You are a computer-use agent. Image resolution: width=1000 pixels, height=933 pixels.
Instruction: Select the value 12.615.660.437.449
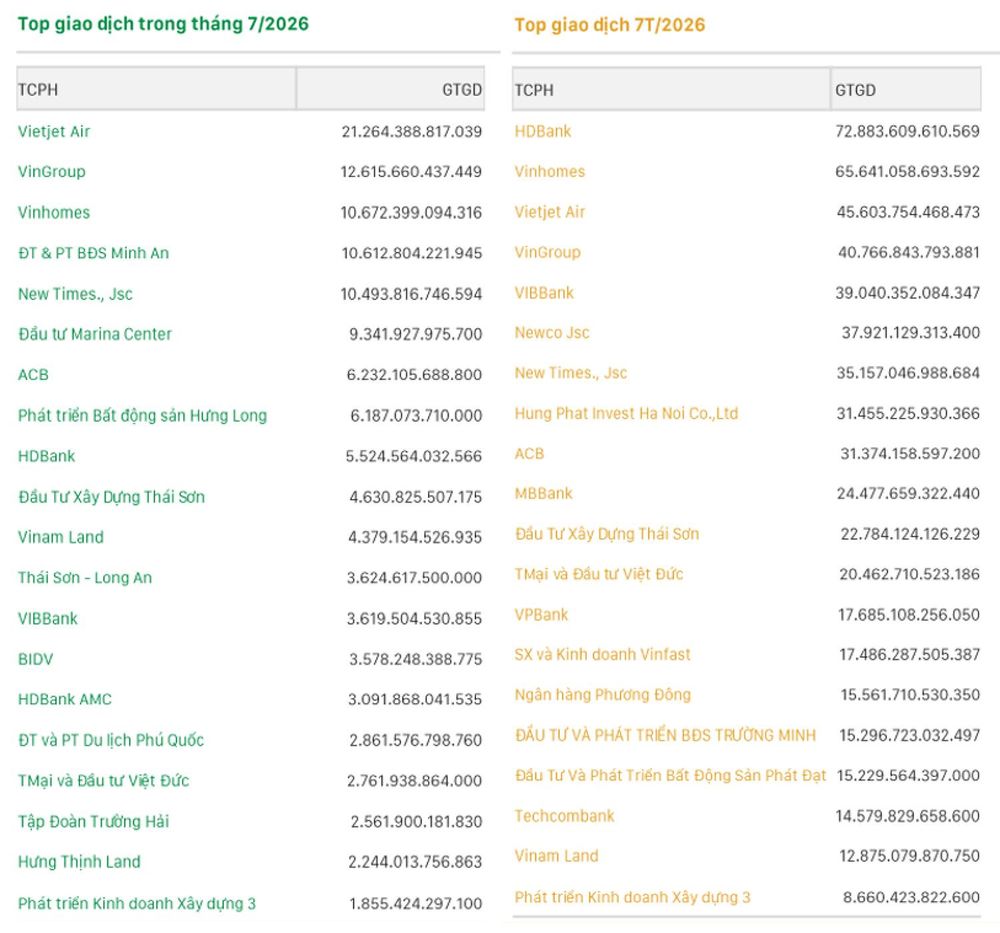411,172
